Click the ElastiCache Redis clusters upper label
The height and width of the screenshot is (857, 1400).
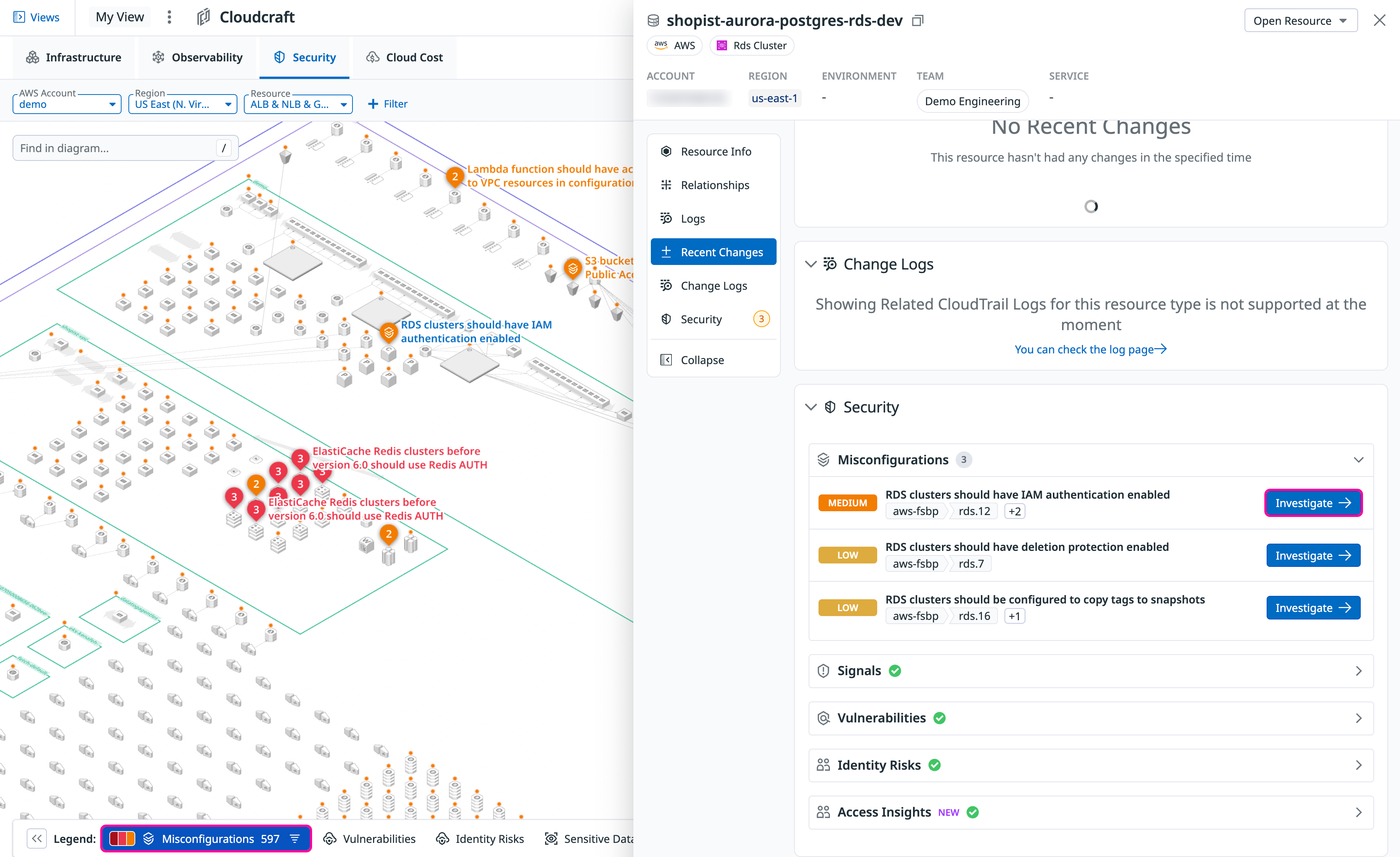tap(399, 457)
